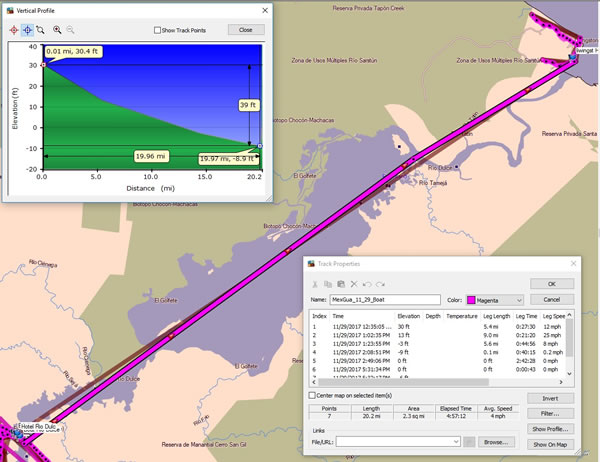Close the Track Properties window
Image resolution: width=600 pixels, height=462 pixels.
coord(573,264)
